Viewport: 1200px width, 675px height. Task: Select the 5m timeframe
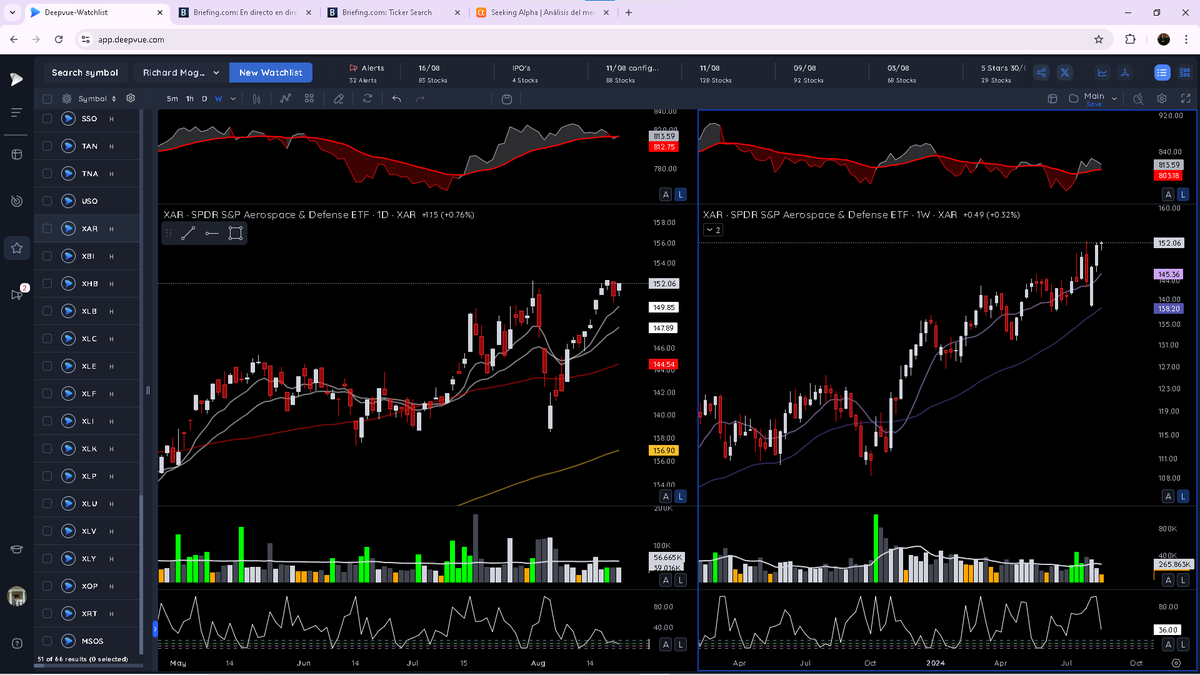point(172,99)
